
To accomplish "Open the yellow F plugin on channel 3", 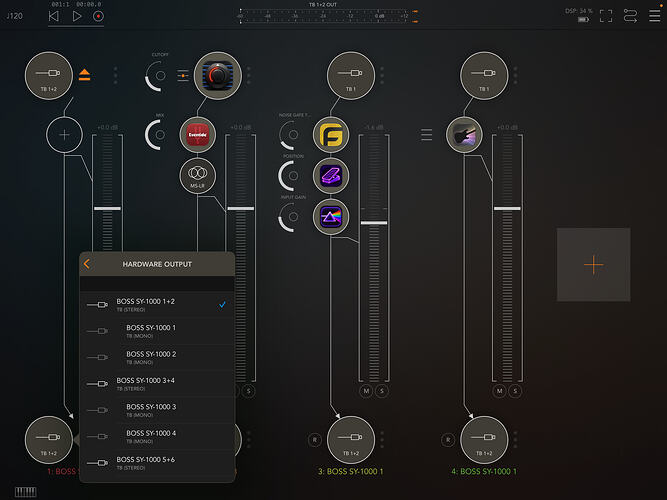I will click(x=331, y=135).
